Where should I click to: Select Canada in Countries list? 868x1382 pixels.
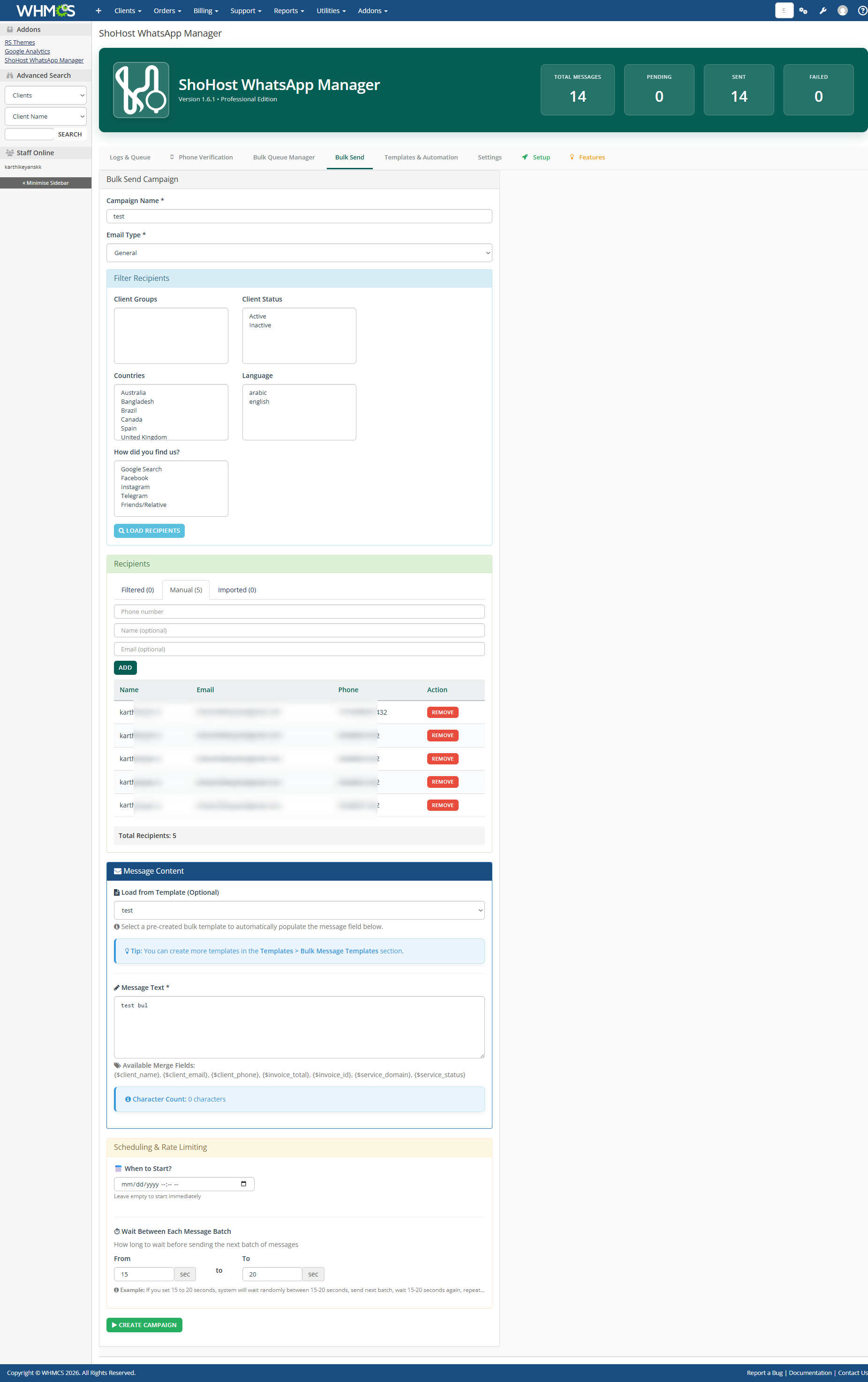(x=131, y=420)
